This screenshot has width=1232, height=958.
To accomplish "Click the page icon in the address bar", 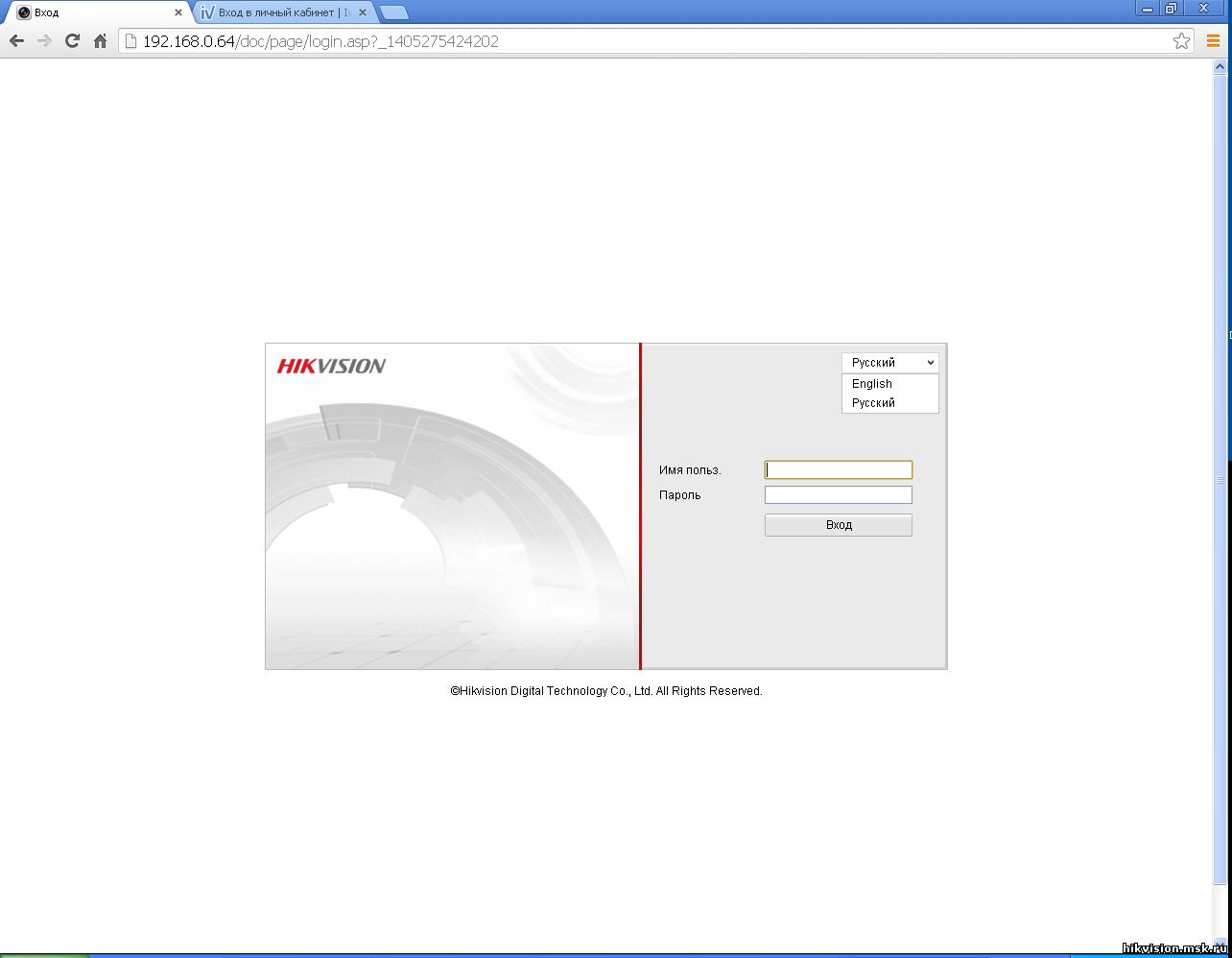I will [131, 41].
